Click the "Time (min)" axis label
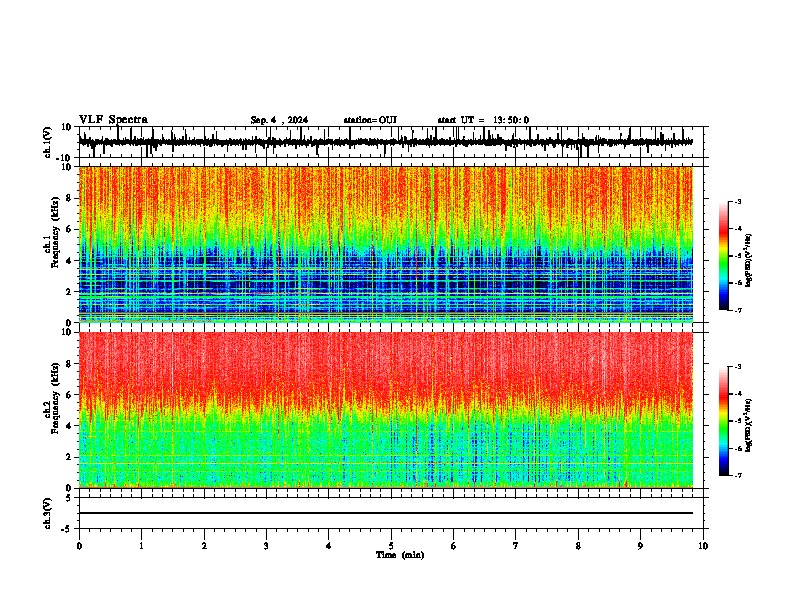Viewport: 792px width, 612px height. [x=400, y=555]
